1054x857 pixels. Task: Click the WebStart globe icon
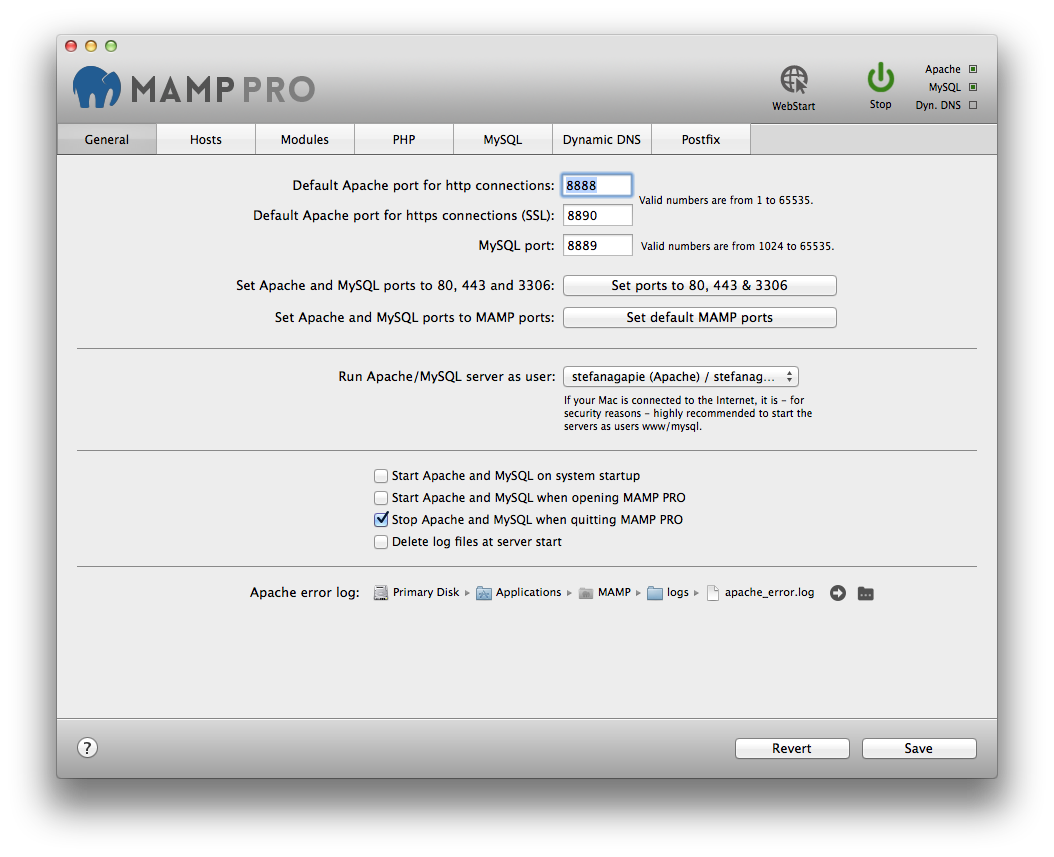(794, 79)
